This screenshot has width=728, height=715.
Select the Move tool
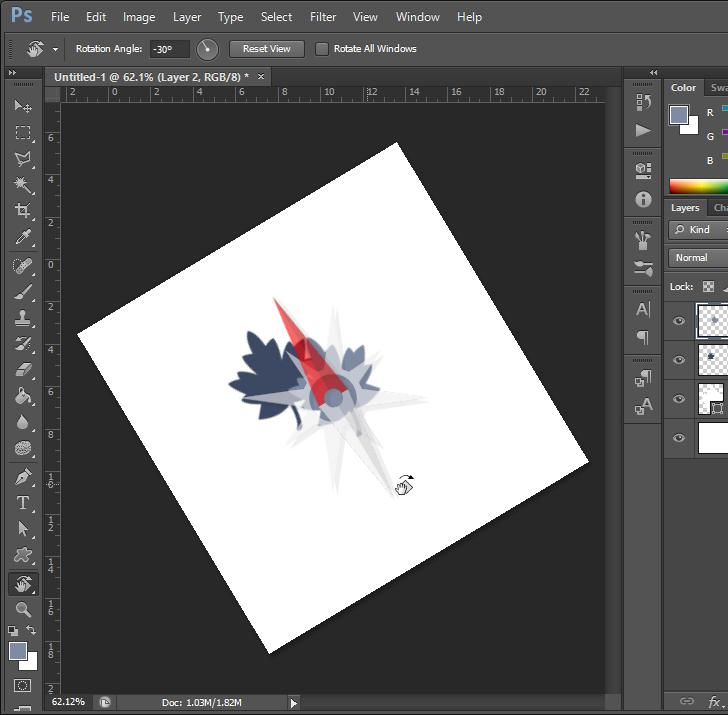pos(23,106)
